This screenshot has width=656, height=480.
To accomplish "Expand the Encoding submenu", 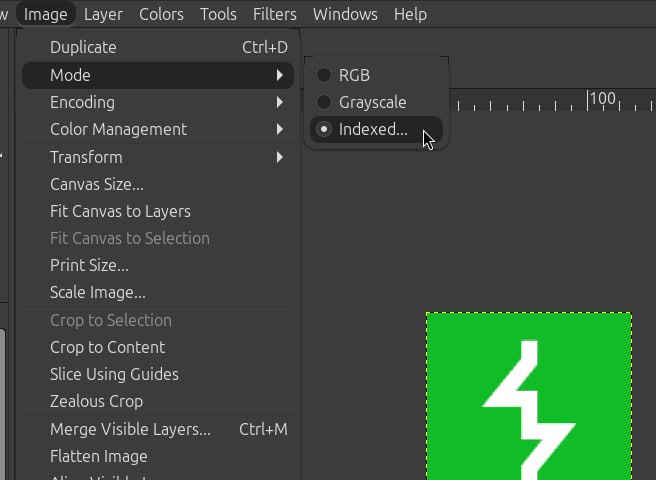I will point(158,103).
